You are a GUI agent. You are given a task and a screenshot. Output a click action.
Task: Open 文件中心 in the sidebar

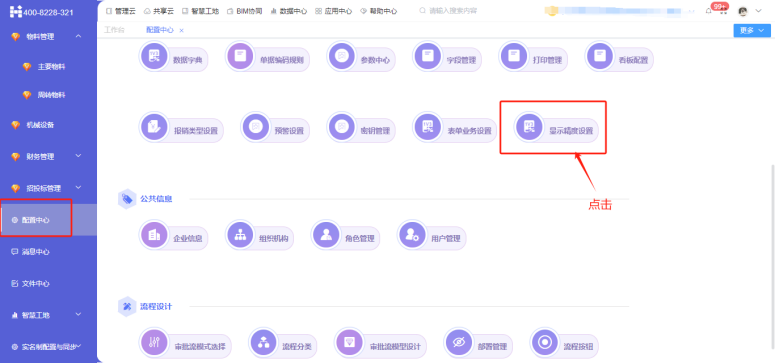pos(36,284)
